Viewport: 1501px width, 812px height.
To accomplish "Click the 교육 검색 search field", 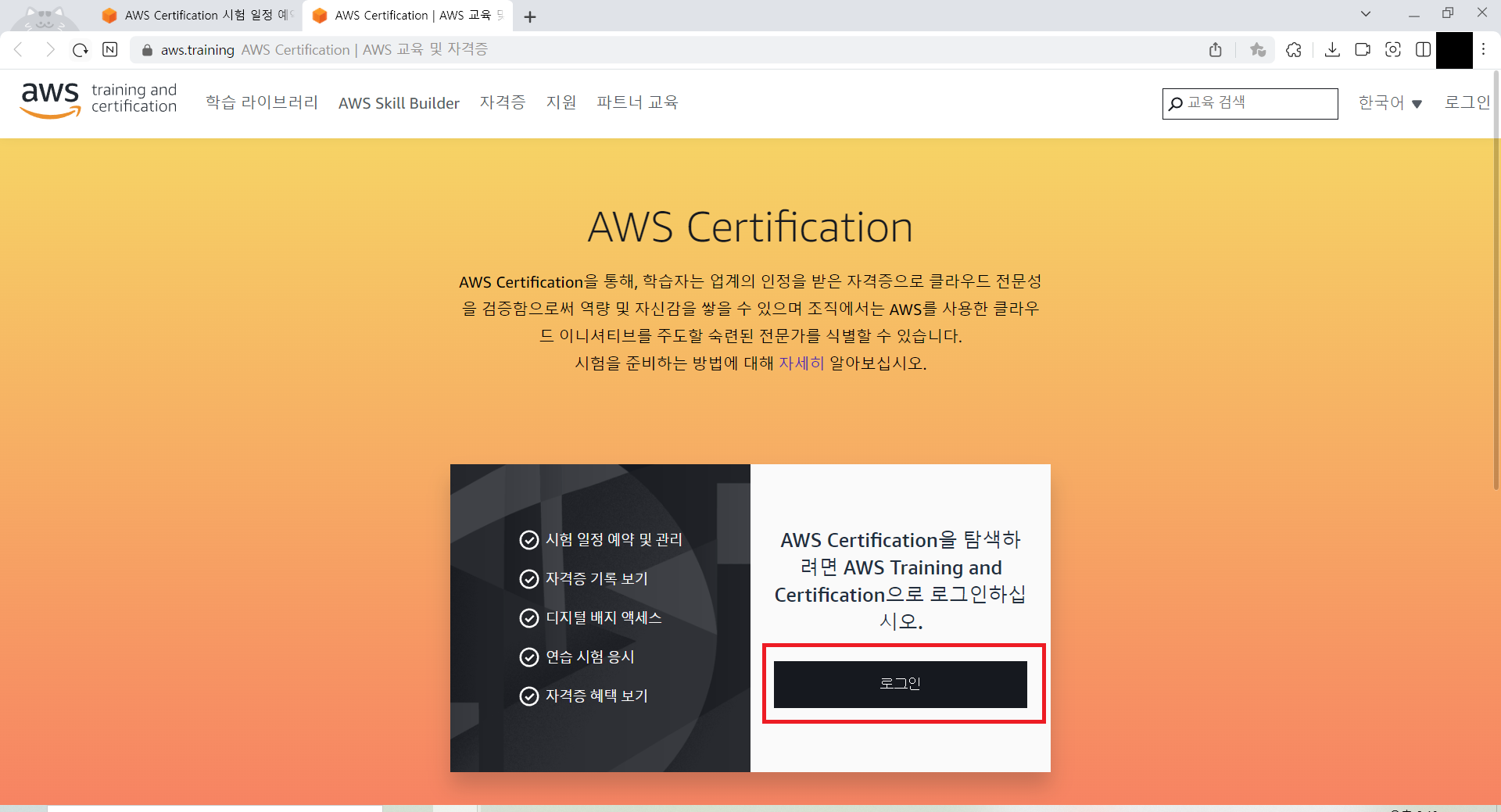I will point(1250,103).
